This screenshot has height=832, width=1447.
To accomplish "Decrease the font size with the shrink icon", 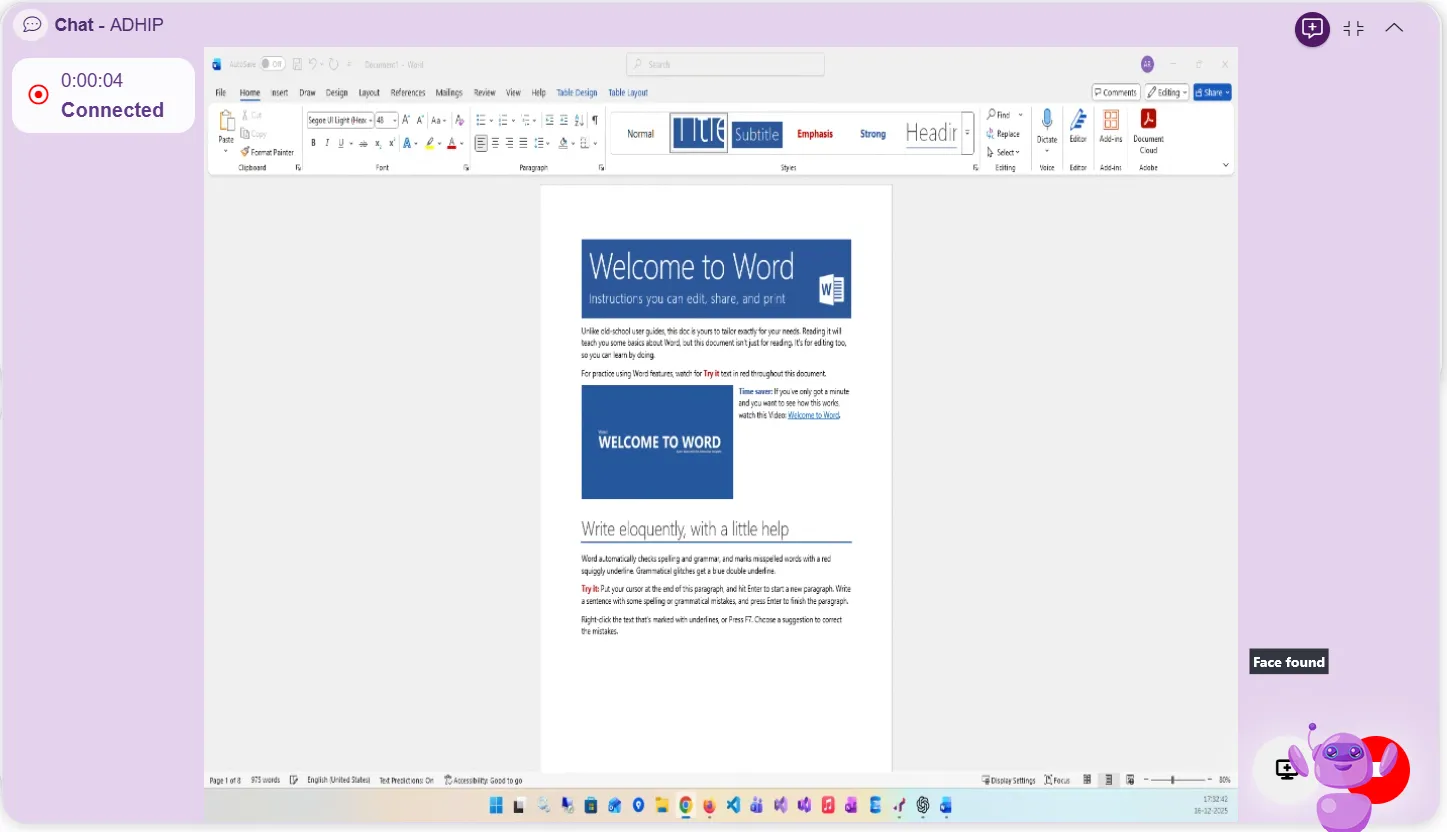I will (x=420, y=120).
